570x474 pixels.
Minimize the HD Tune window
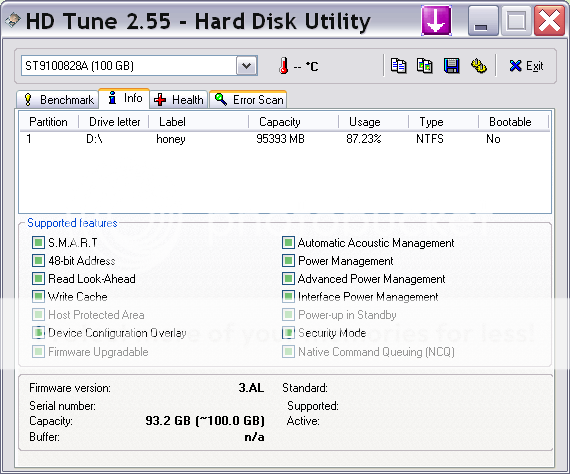point(483,21)
